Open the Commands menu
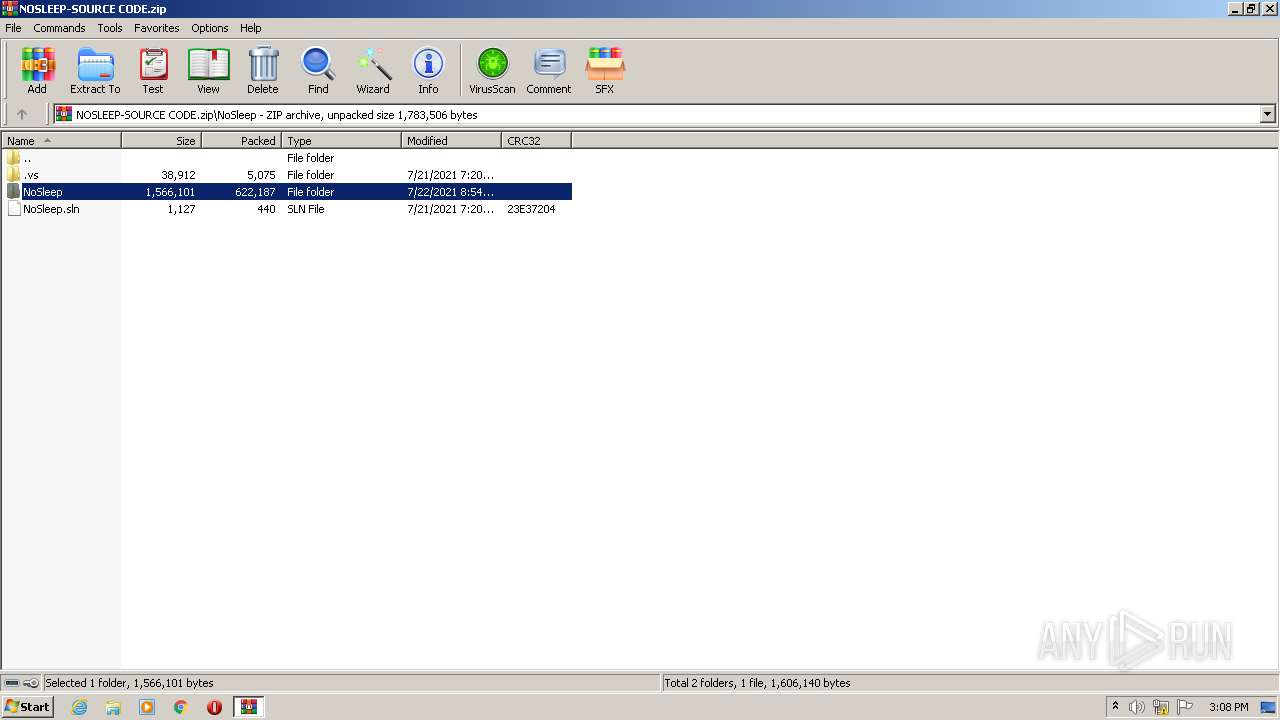 tap(59, 28)
